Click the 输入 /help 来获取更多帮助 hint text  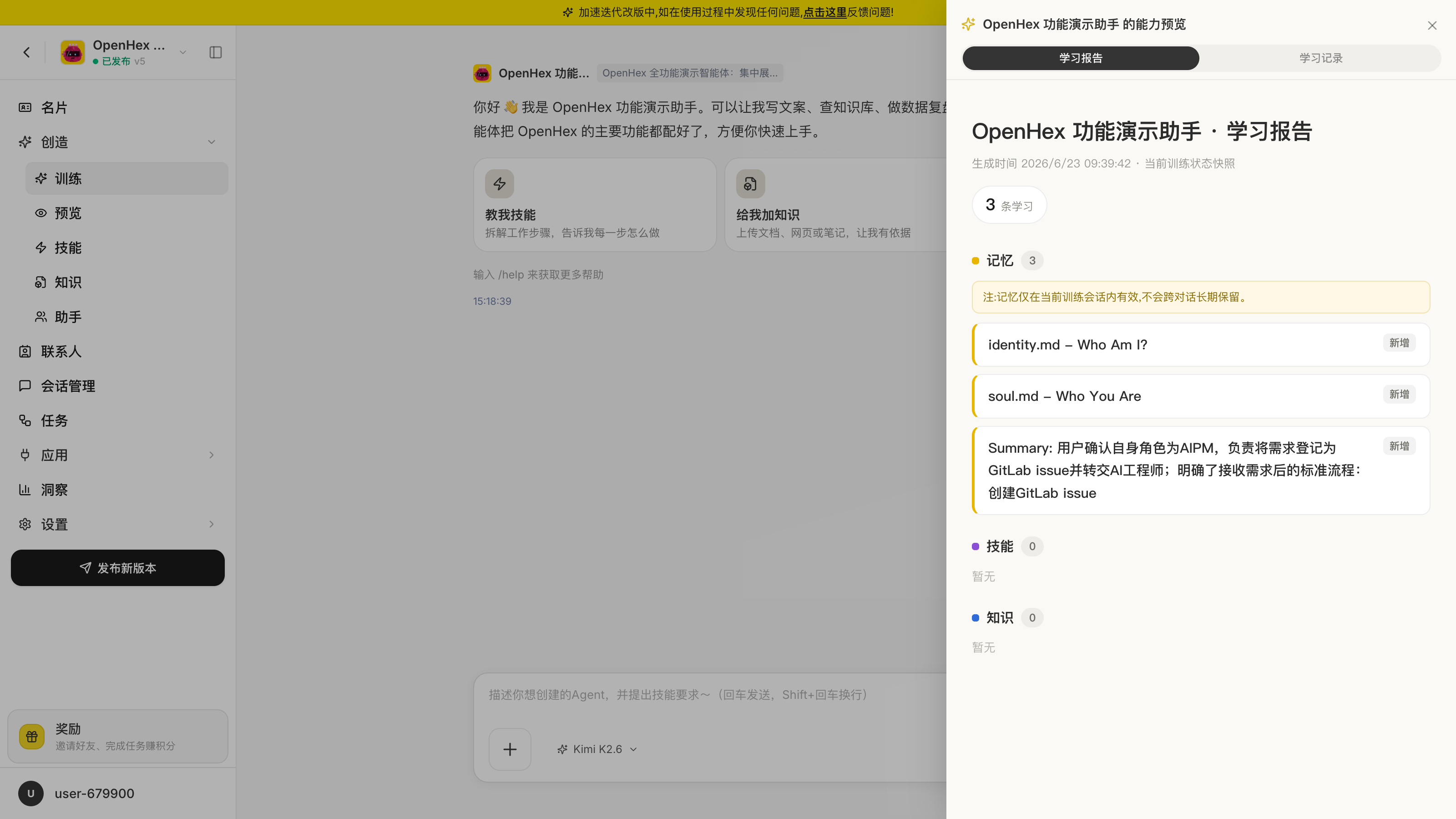pos(538,275)
